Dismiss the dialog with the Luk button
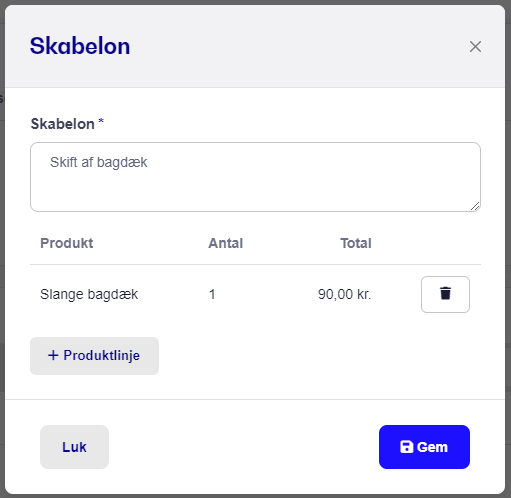 click(x=74, y=447)
